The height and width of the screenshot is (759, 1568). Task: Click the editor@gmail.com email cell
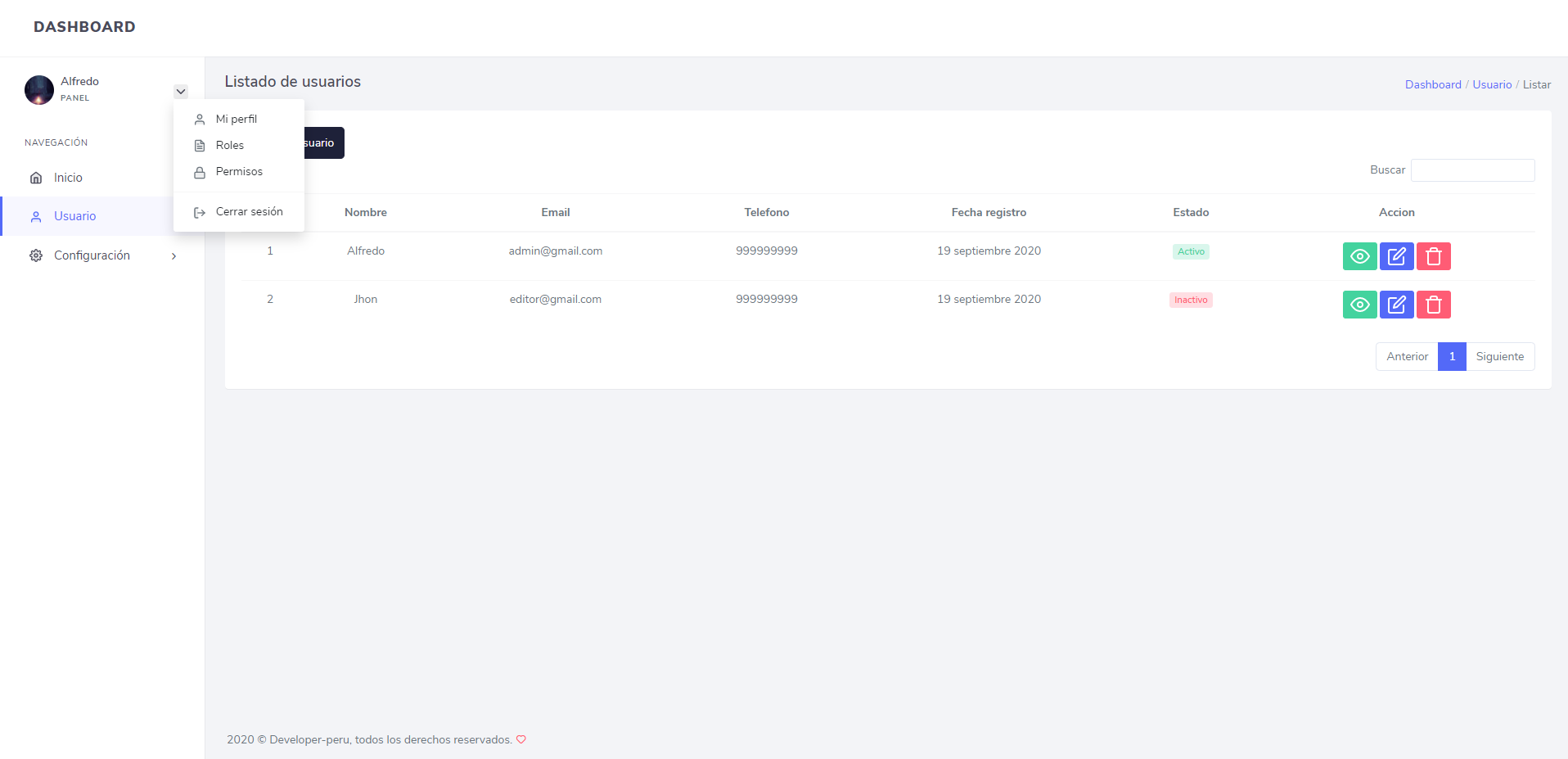[x=556, y=299]
